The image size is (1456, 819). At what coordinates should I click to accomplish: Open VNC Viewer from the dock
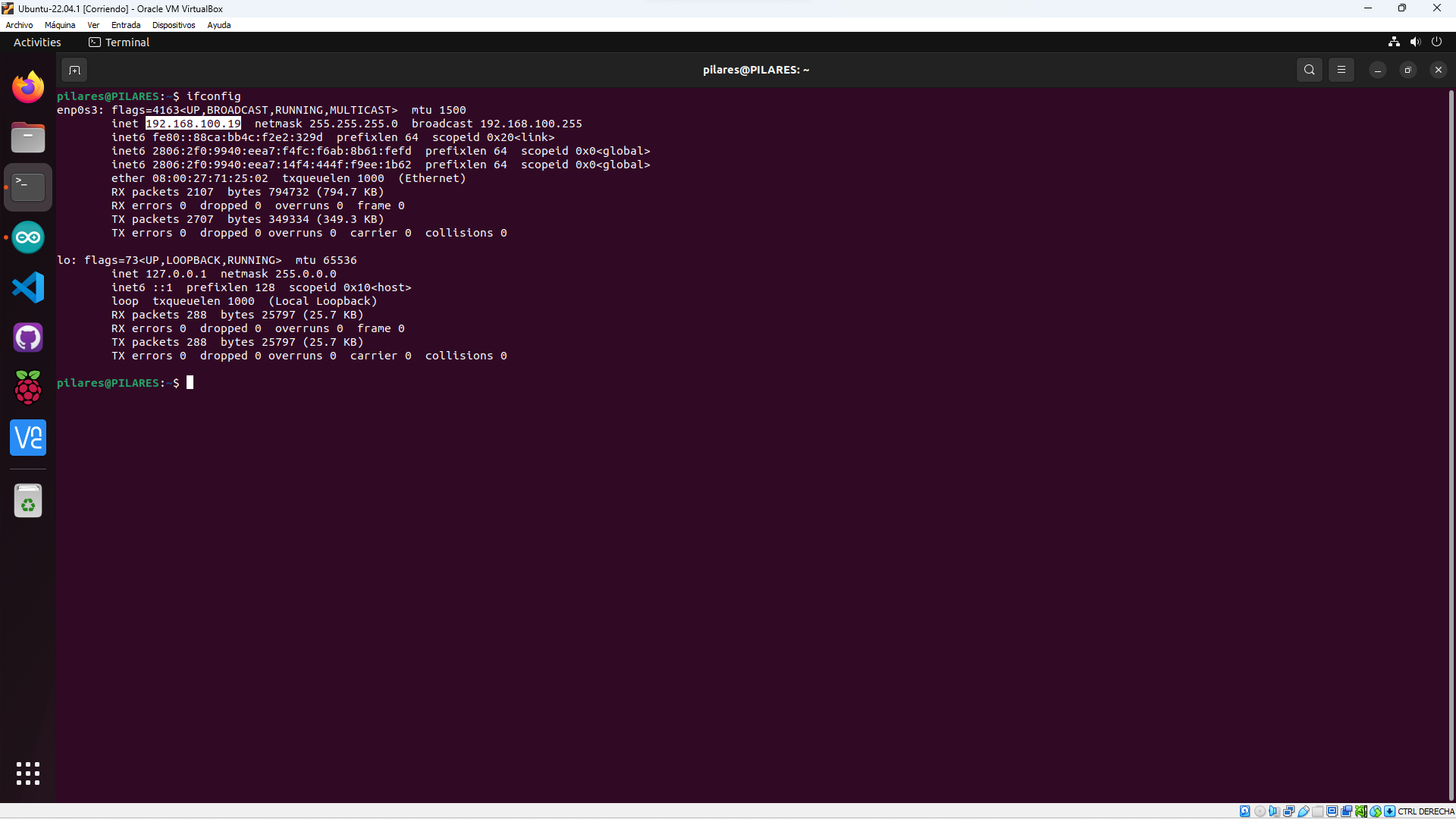tap(28, 438)
